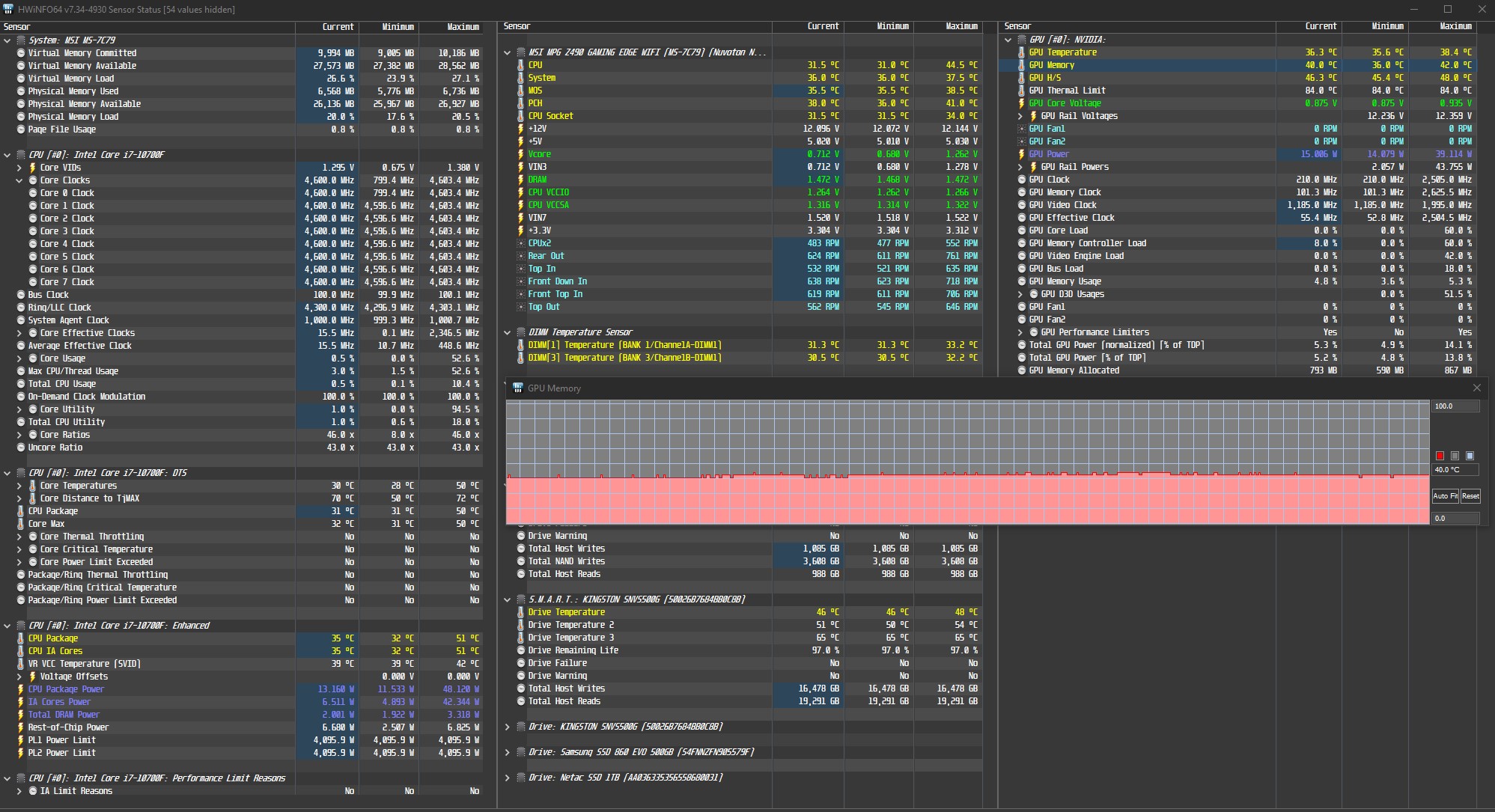Click the light blue grid color swatch
1495x812 pixels.
pyautogui.click(x=1470, y=455)
